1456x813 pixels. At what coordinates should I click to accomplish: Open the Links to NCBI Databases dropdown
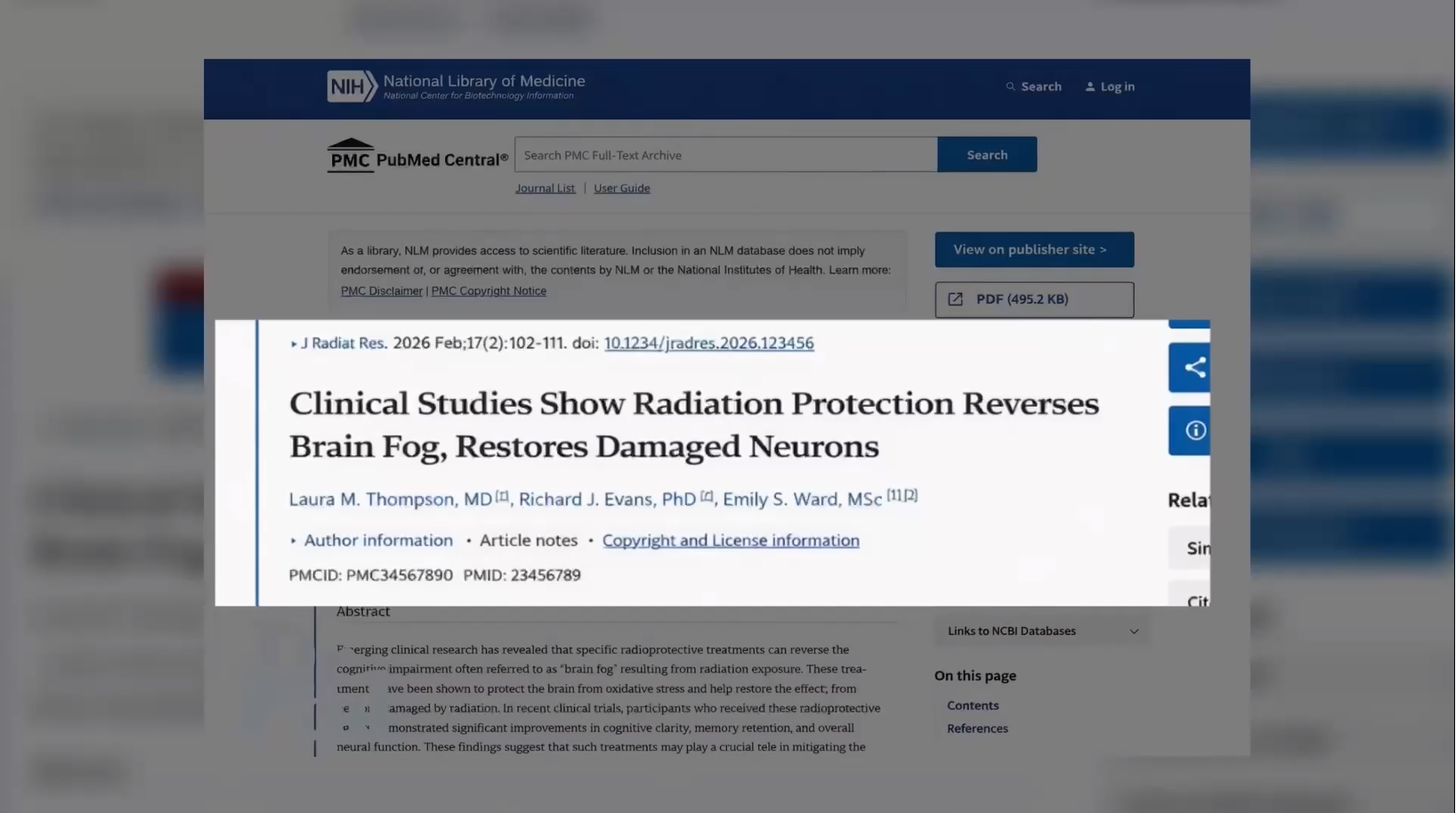tap(1039, 631)
